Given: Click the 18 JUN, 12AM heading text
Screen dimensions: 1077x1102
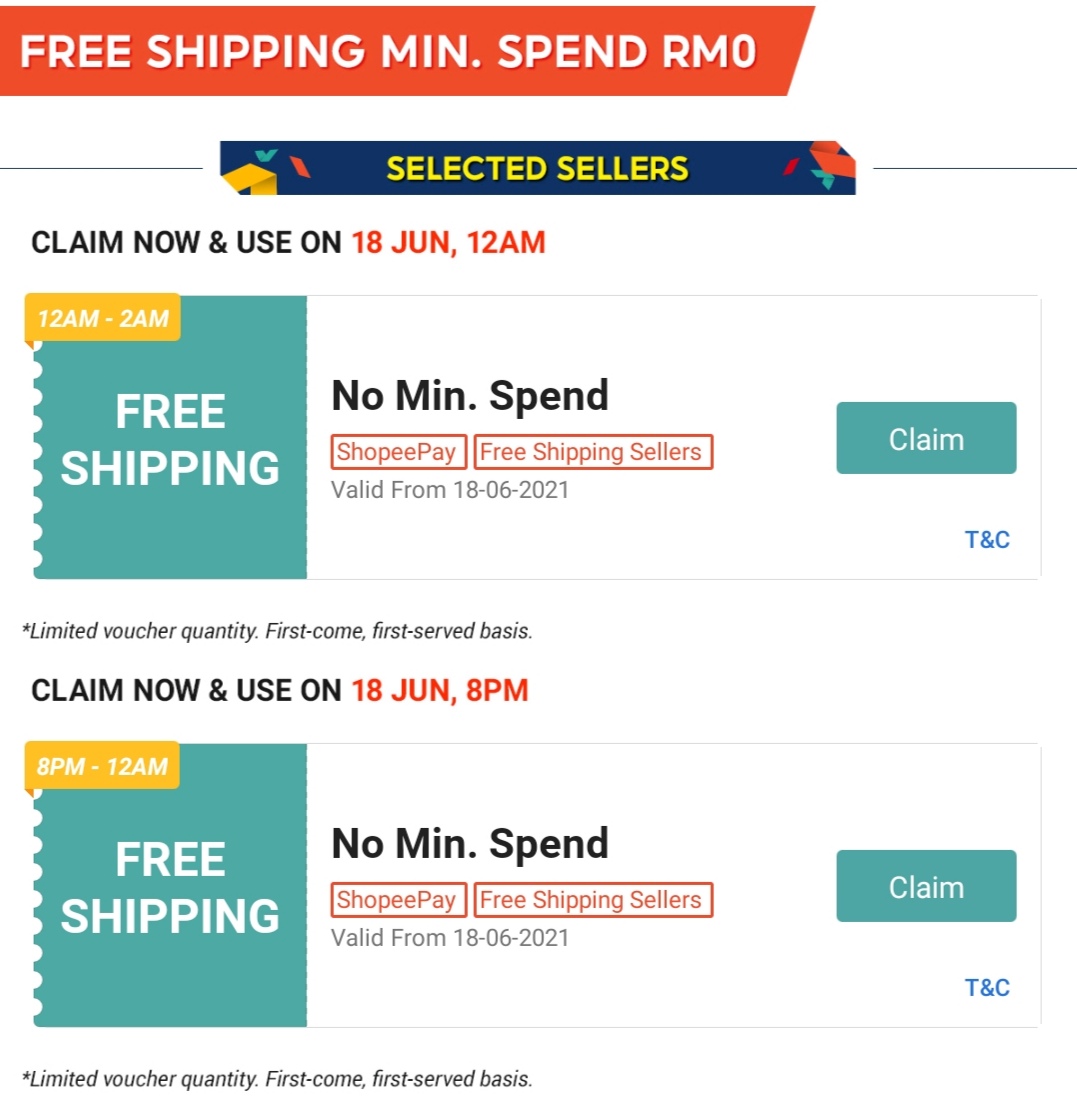Looking at the screenshot, I should [x=448, y=243].
